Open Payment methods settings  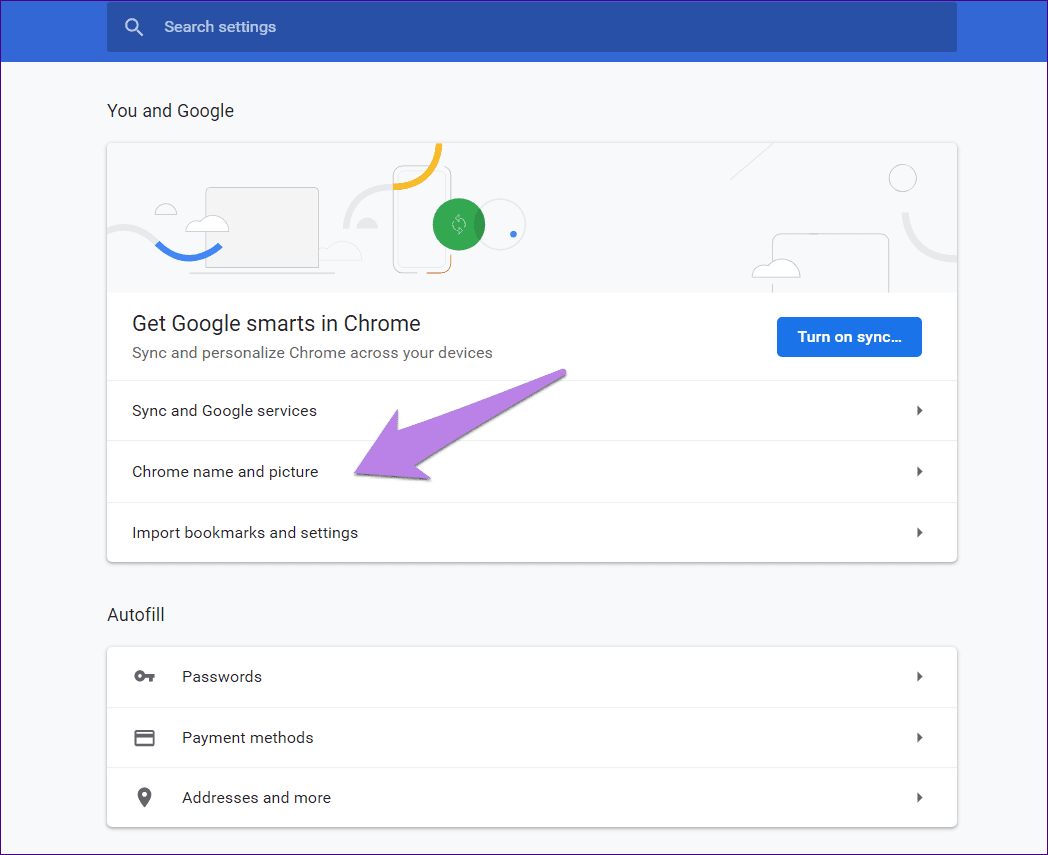coord(531,737)
